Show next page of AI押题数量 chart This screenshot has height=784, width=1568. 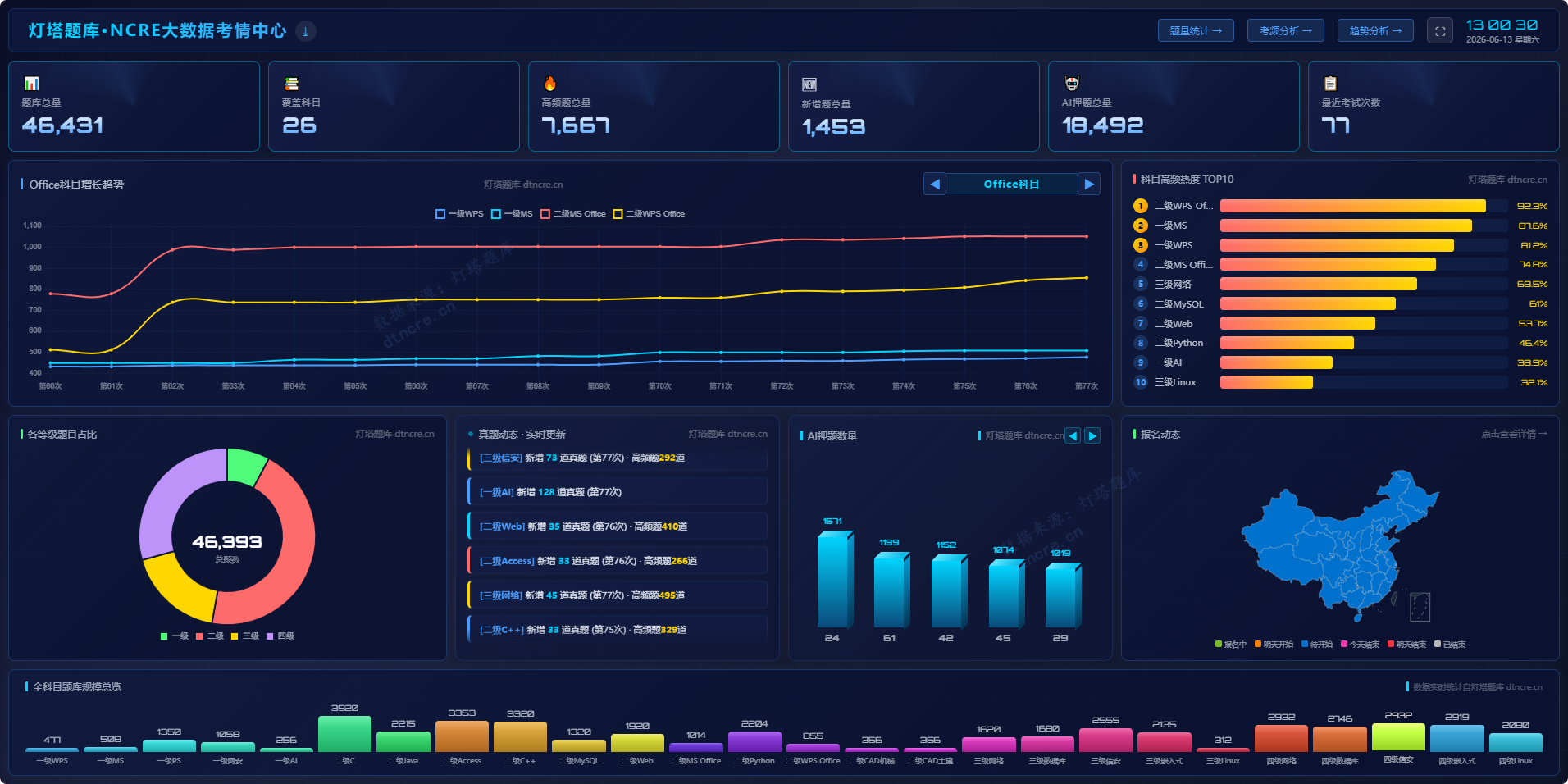click(x=1092, y=436)
